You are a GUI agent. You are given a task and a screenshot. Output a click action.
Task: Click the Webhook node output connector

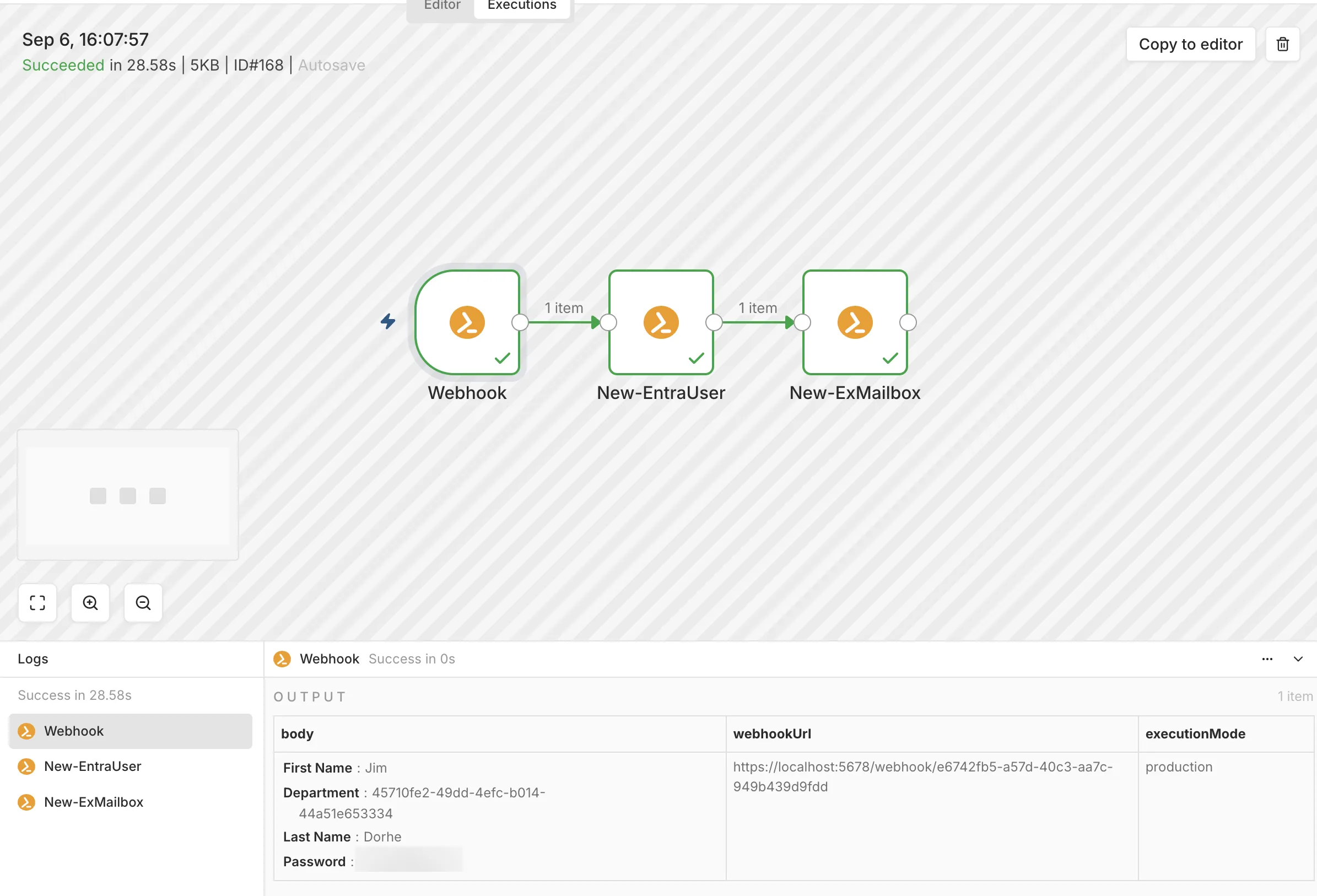coord(520,322)
